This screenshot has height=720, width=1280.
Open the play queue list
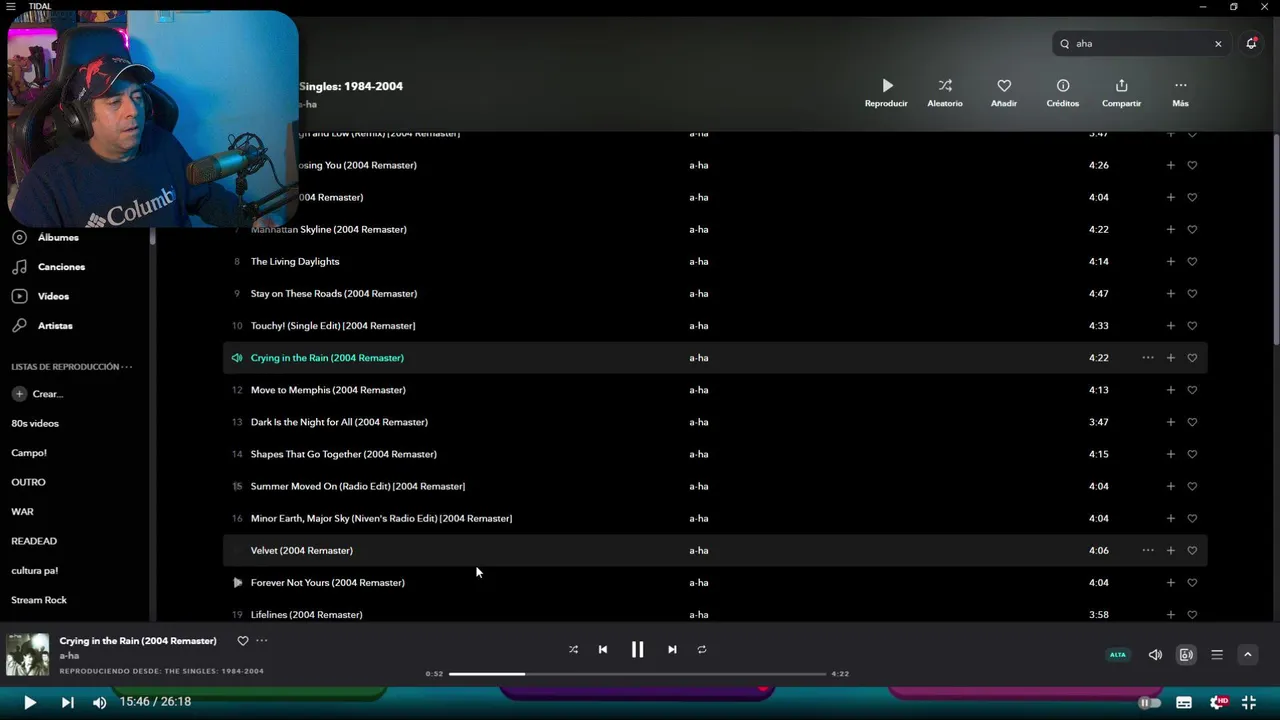(x=1217, y=655)
